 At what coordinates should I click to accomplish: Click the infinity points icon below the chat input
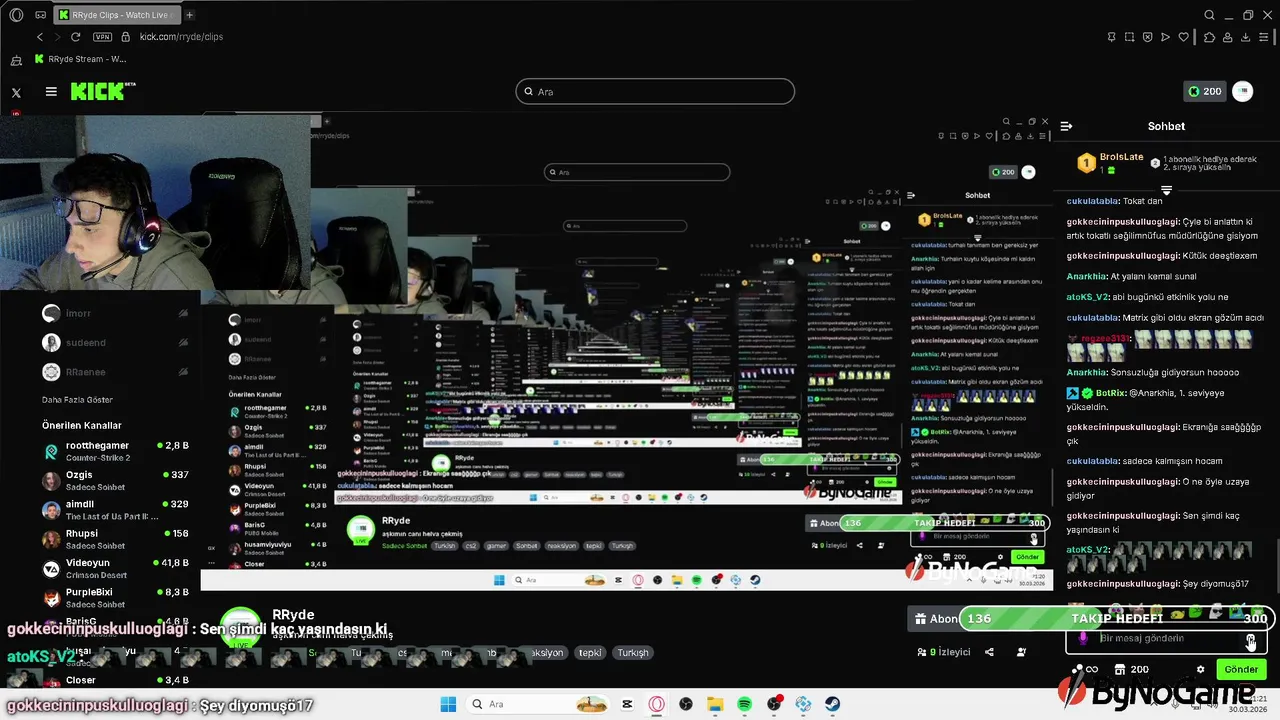point(1086,669)
